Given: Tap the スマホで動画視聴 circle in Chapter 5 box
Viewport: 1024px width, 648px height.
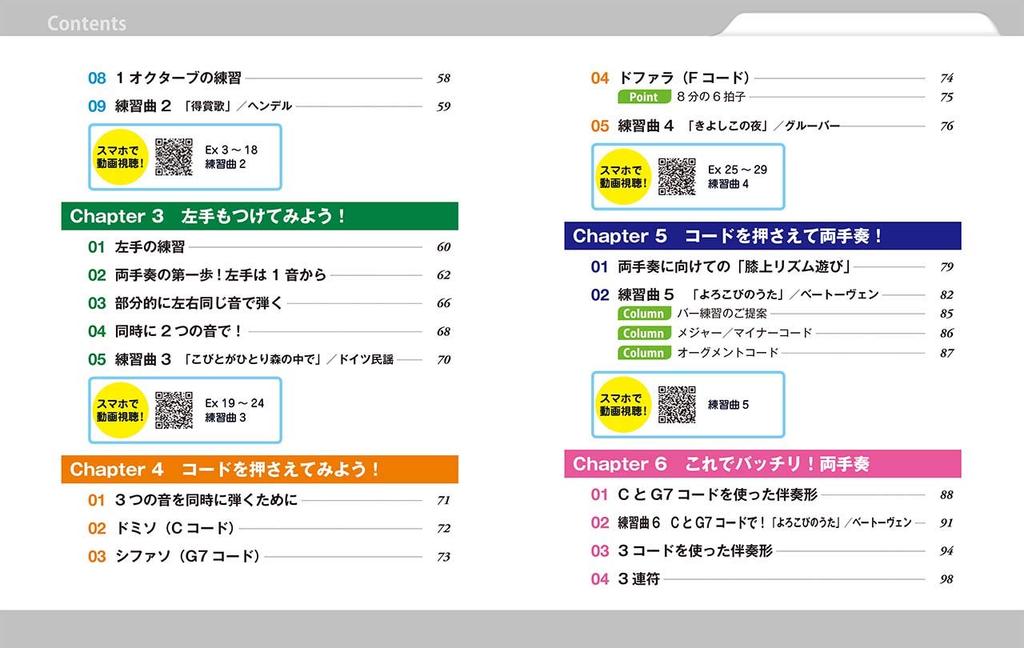Looking at the screenshot, I should pyautogui.click(x=624, y=404).
